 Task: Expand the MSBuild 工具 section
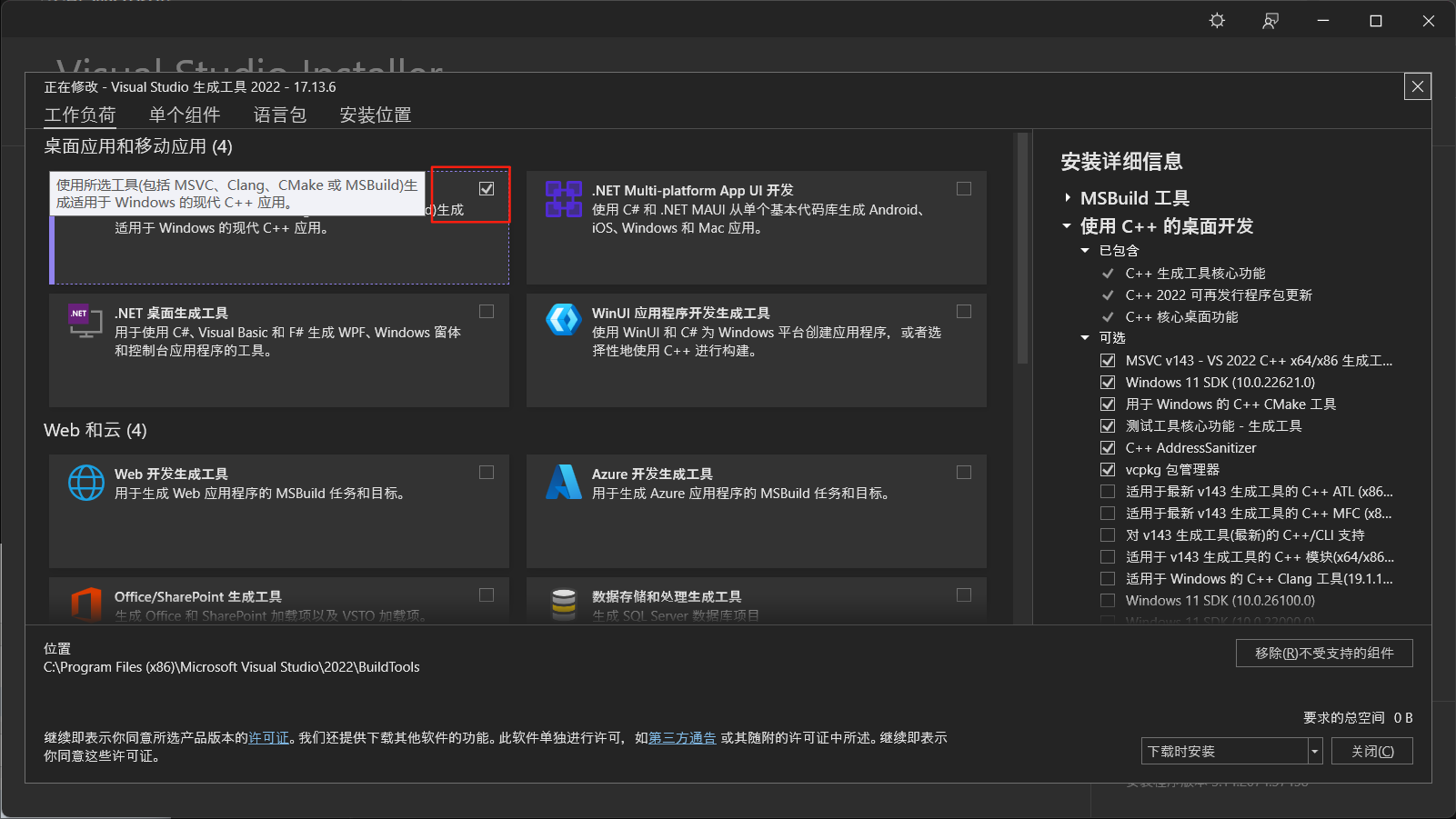[x=1069, y=197]
